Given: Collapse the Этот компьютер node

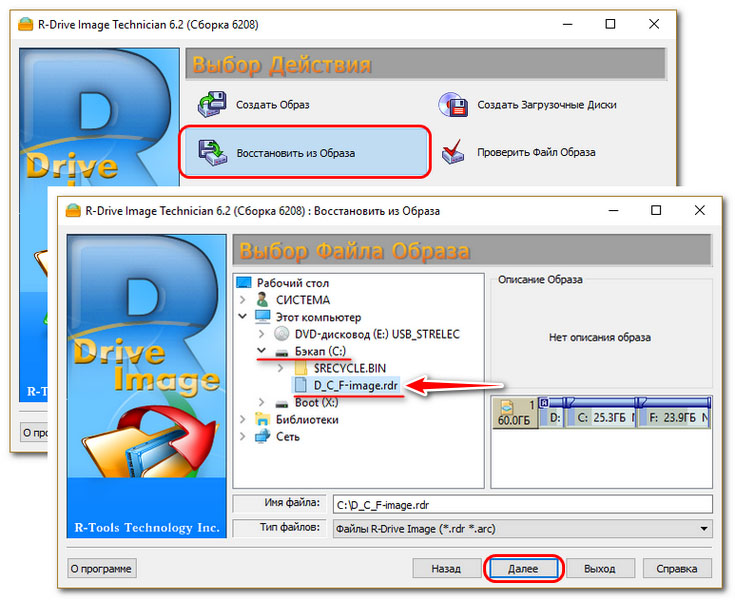Looking at the screenshot, I should tap(242, 316).
